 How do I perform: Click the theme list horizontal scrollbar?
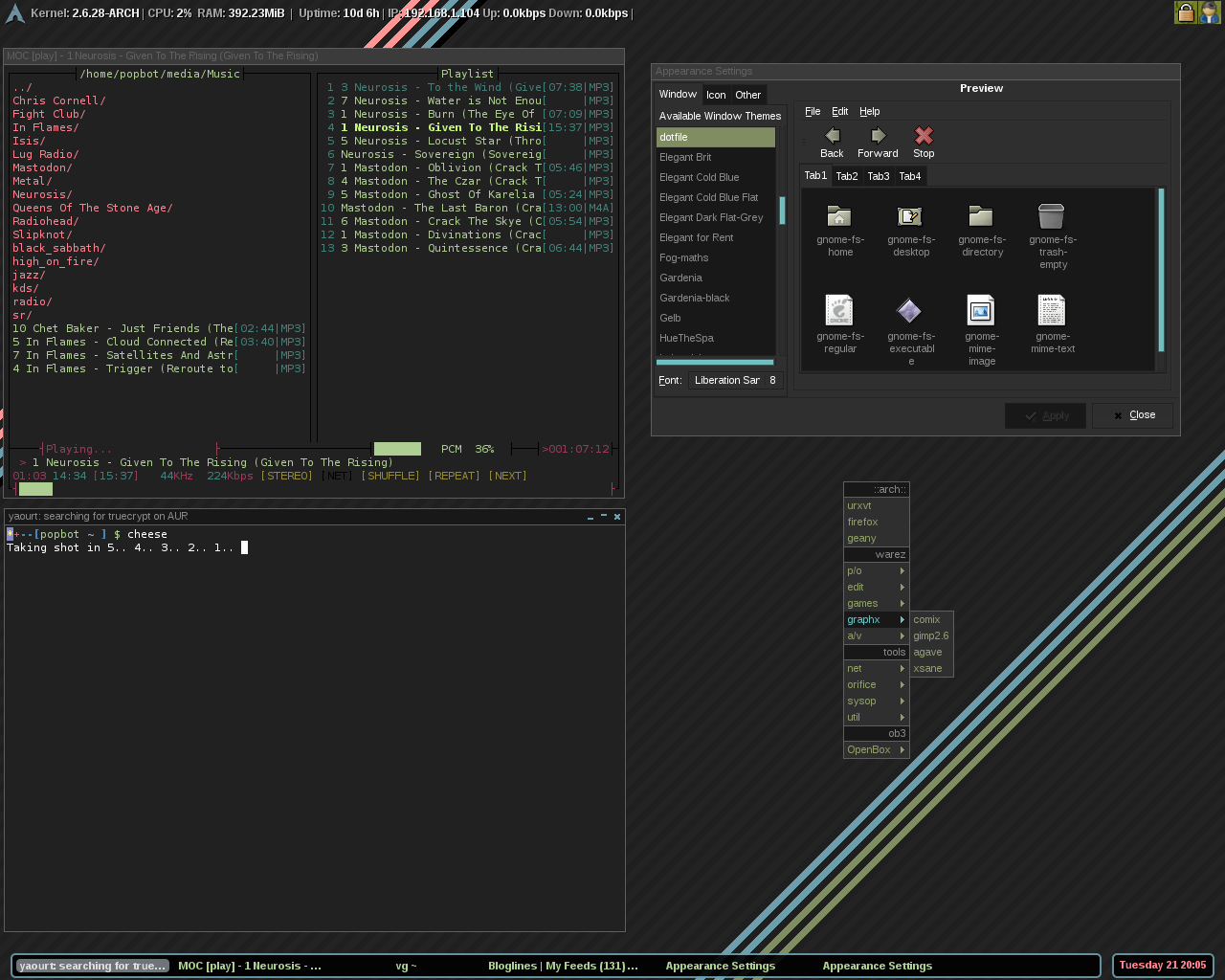[715, 362]
